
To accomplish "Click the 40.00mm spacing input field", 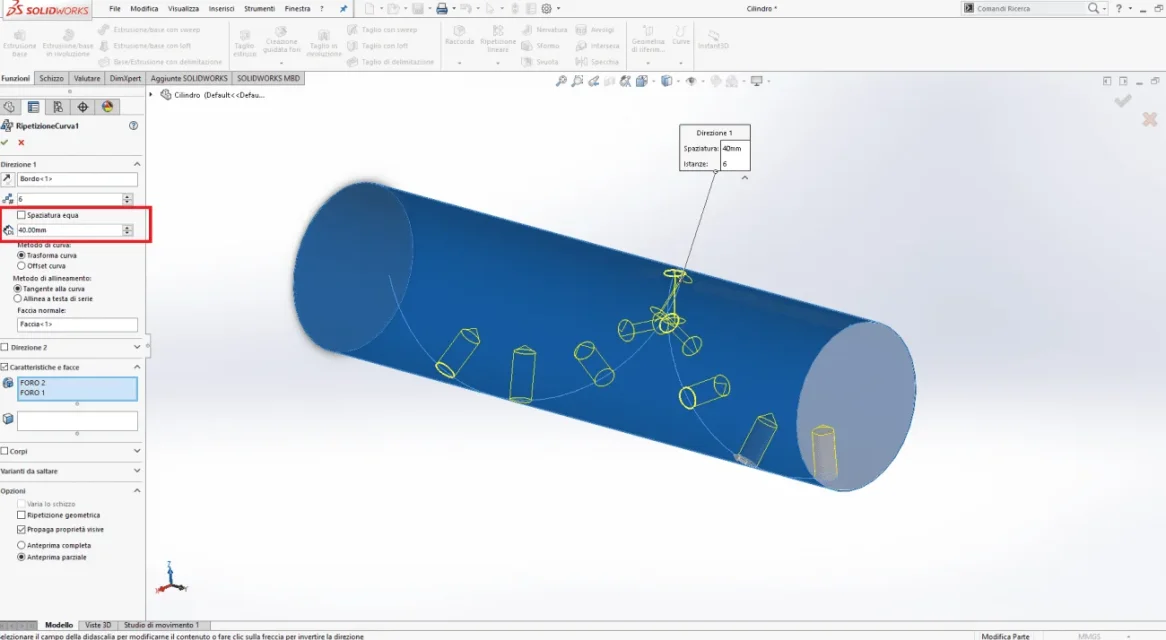I will 69,230.
